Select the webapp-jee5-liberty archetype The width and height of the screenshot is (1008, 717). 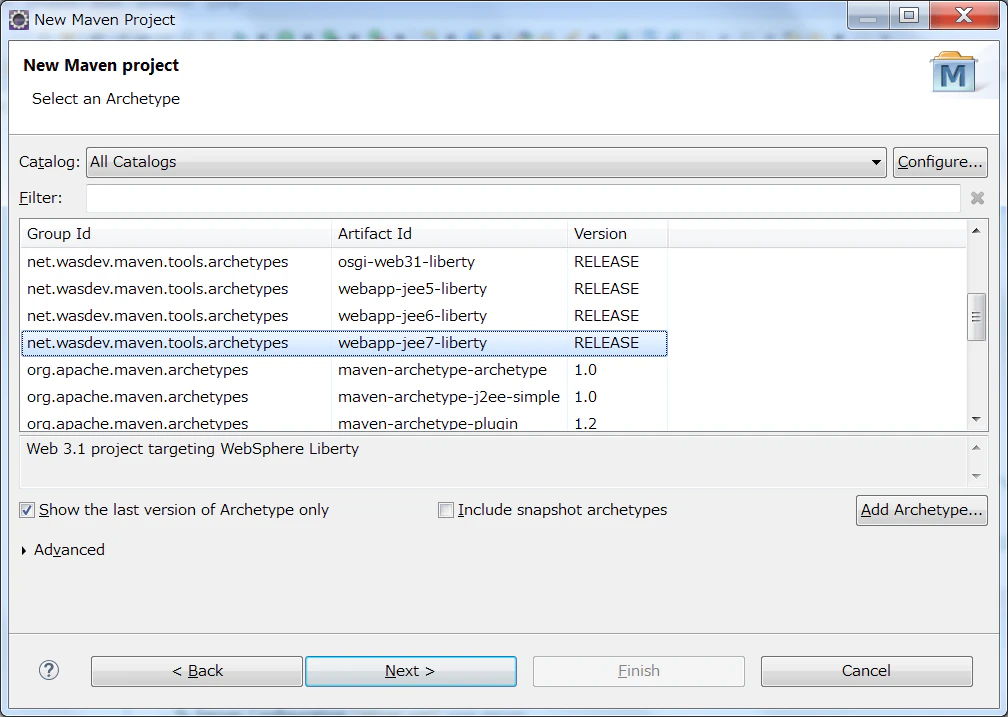pos(345,289)
